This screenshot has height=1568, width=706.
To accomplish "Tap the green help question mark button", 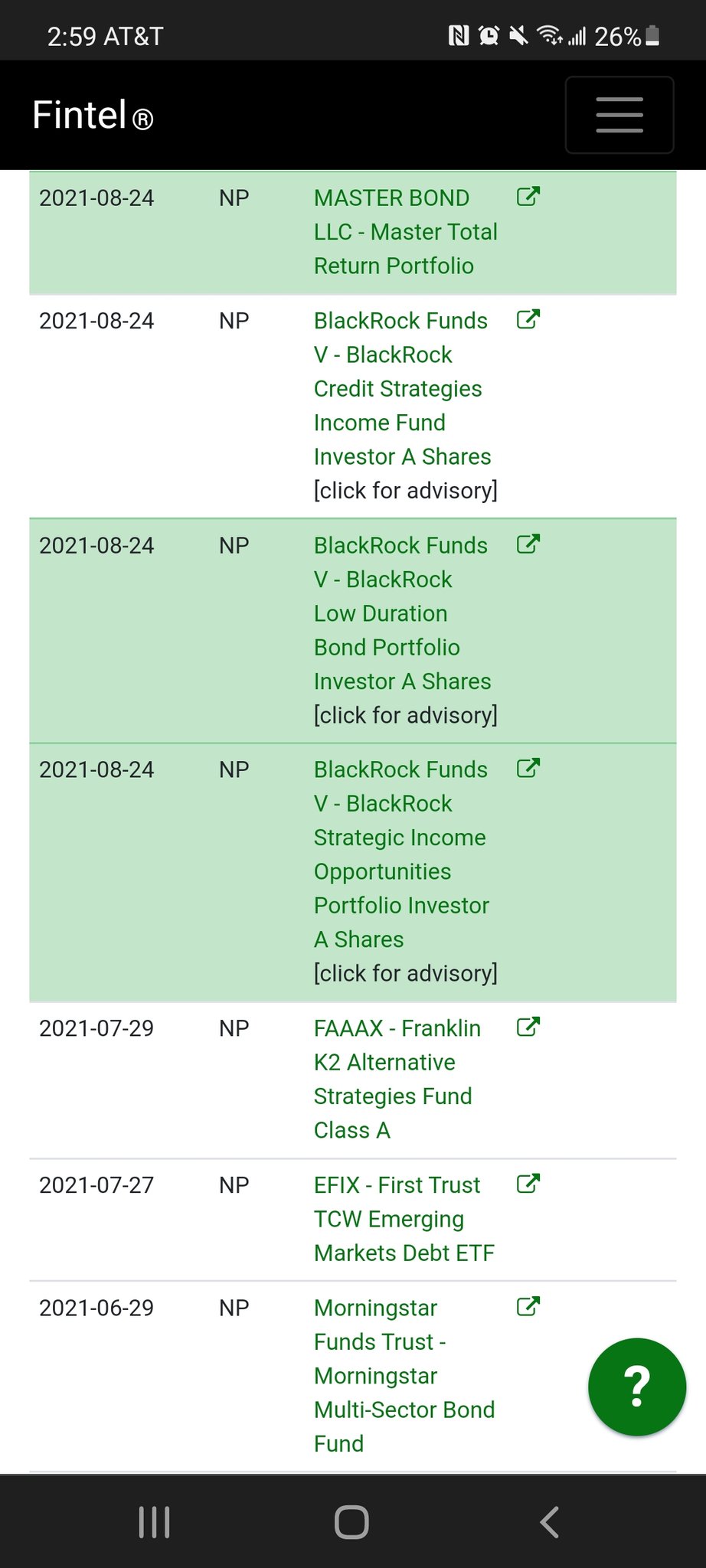I will (x=636, y=1386).
